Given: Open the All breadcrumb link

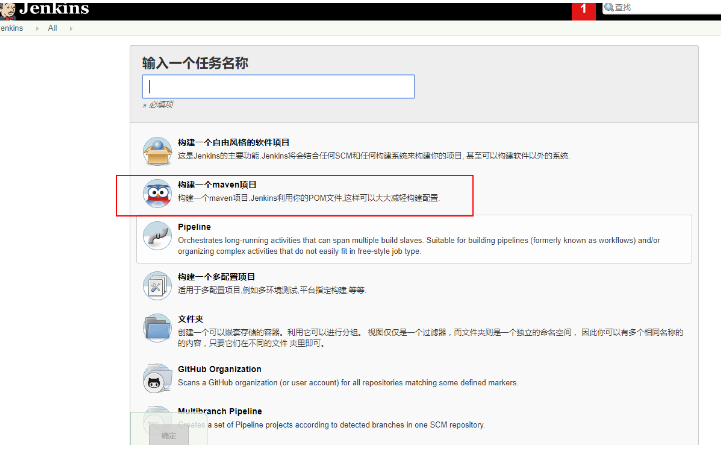Looking at the screenshot, I should (52, 29).
